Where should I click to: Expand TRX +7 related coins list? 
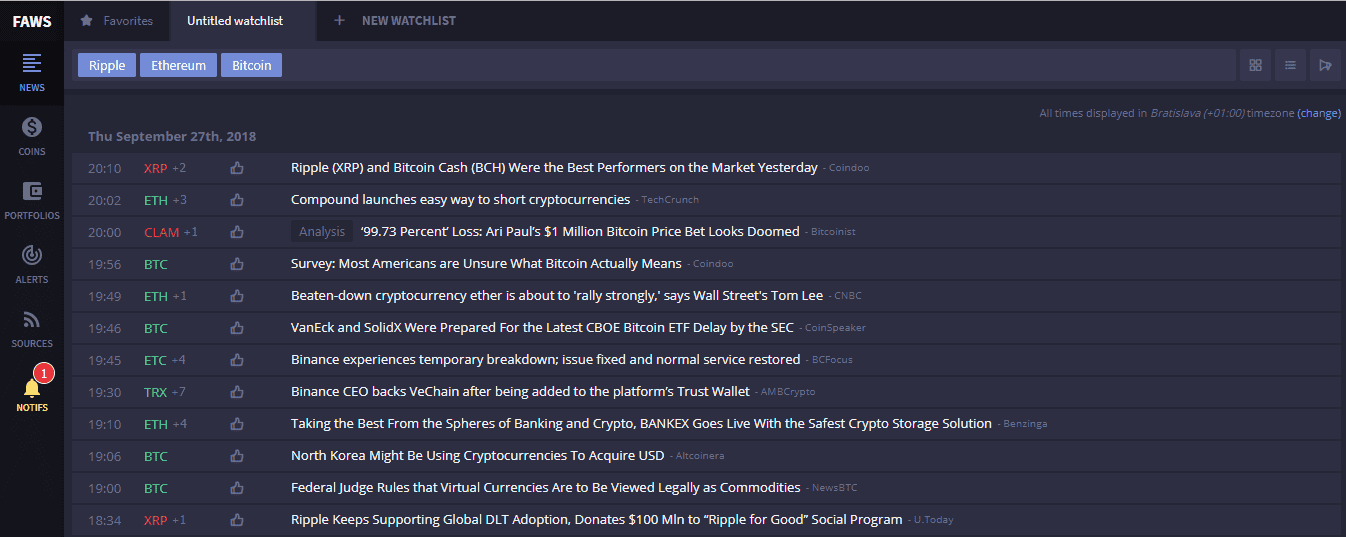[x=178, y=392]
